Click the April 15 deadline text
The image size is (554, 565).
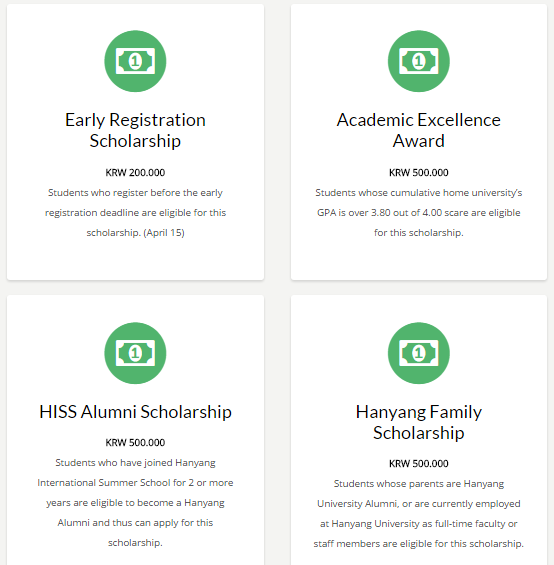164,233
